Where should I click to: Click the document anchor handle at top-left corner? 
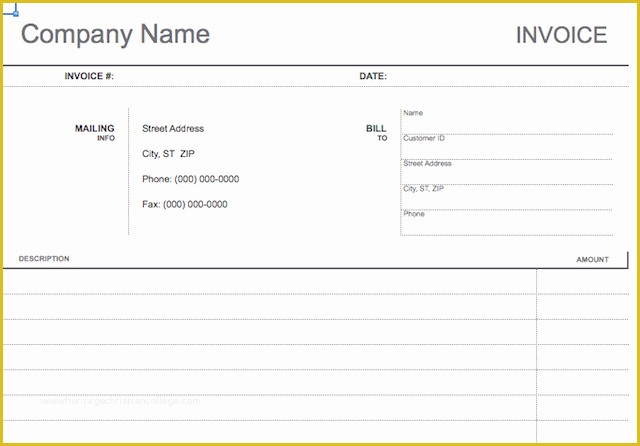16,13
